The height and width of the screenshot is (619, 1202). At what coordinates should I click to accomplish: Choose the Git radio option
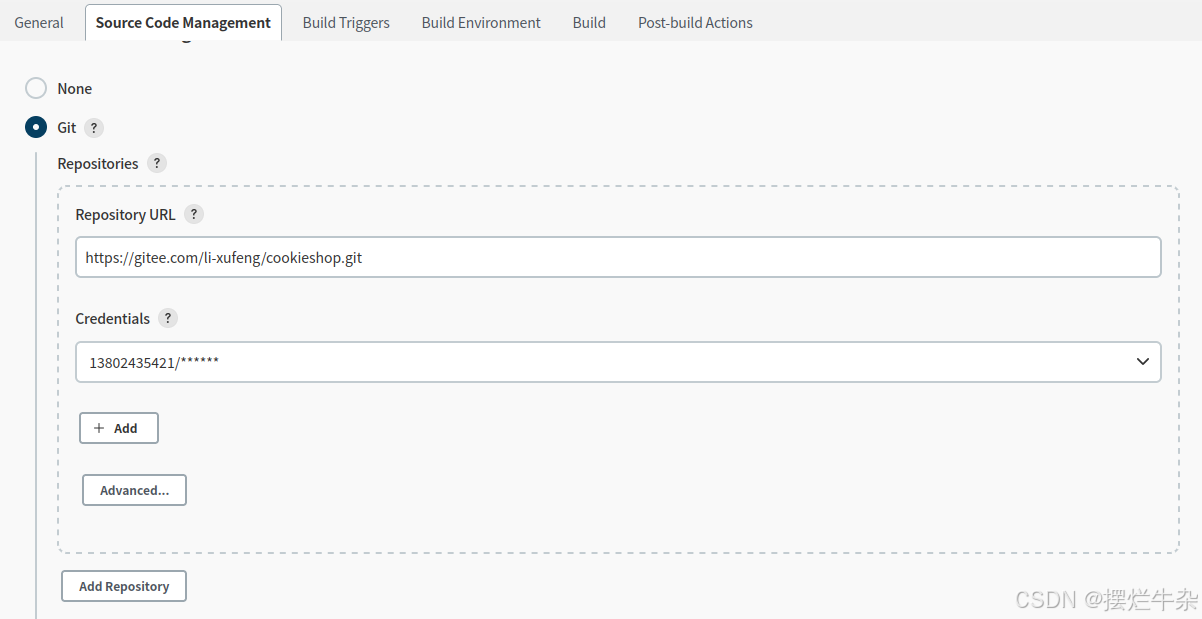[36, 127]
